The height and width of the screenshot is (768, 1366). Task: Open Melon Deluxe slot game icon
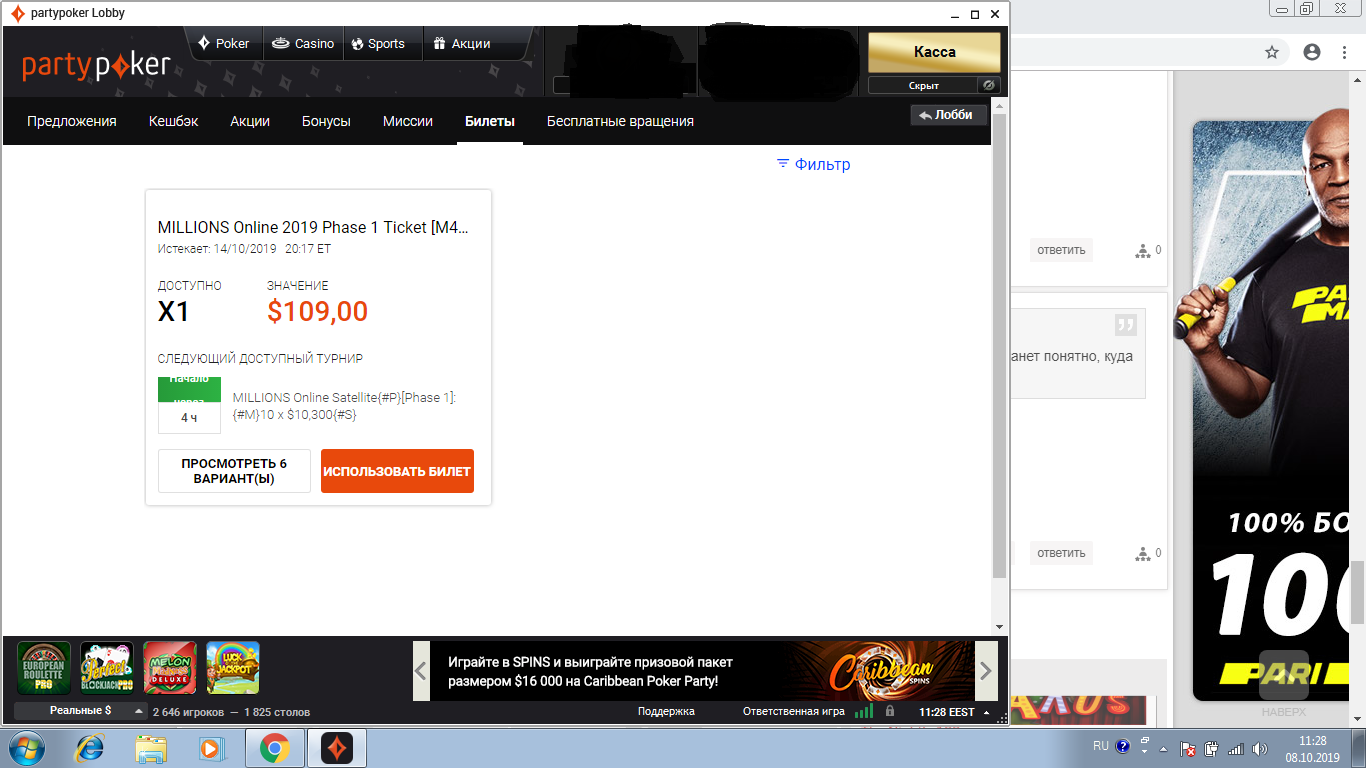coord(170,668)
